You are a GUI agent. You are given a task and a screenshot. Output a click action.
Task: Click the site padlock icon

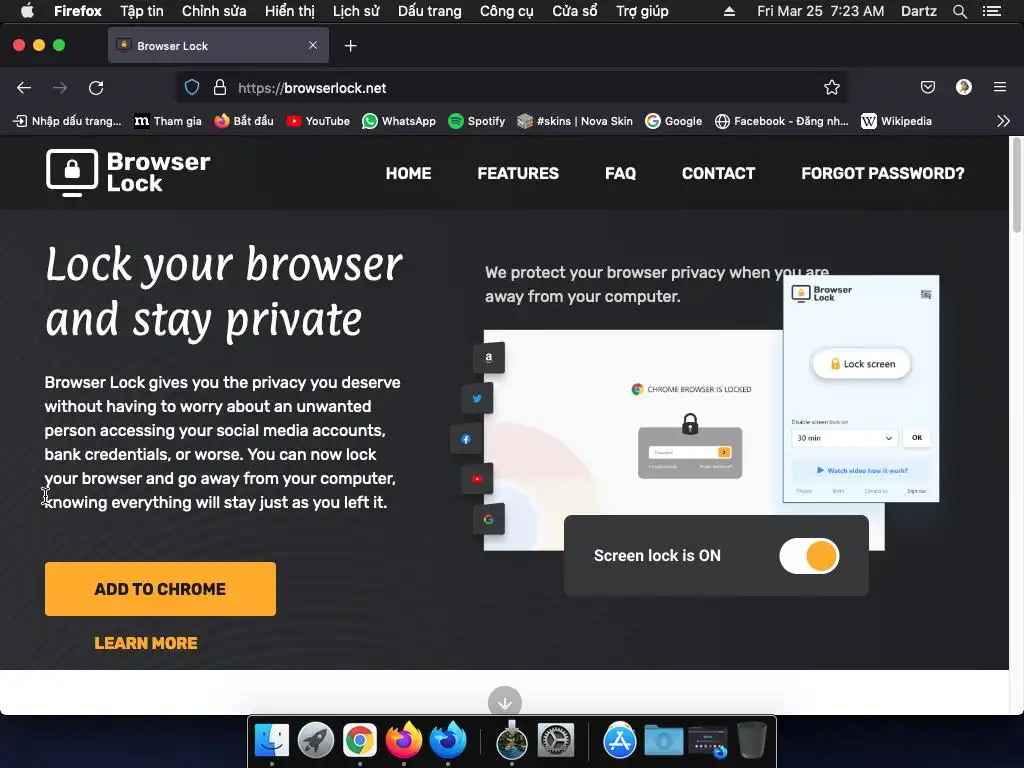pos(220,88)
